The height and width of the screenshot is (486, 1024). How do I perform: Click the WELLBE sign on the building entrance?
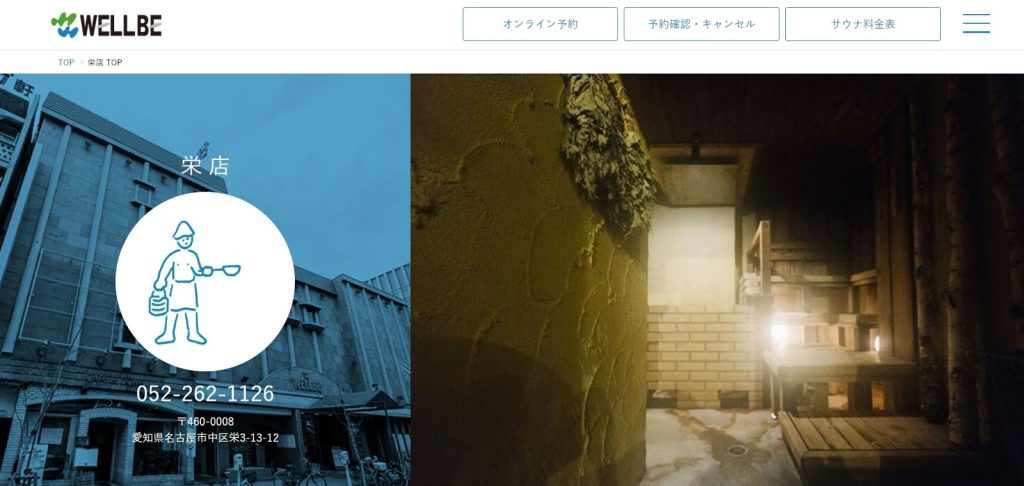coord(306,383)
